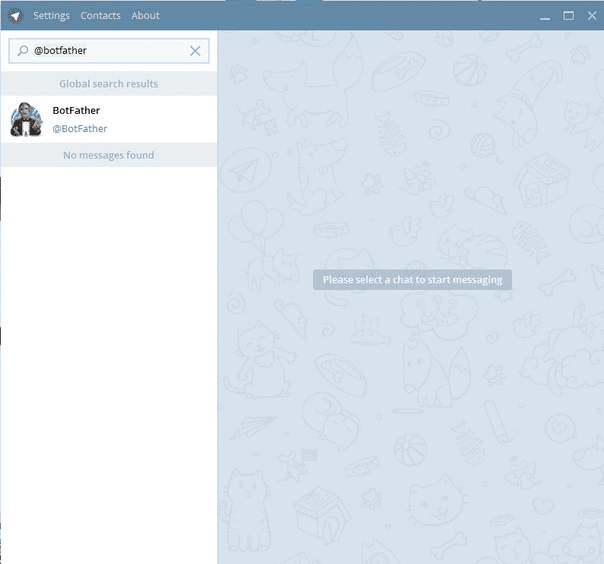
Task: Close the Telegram window
Action: 590,16
